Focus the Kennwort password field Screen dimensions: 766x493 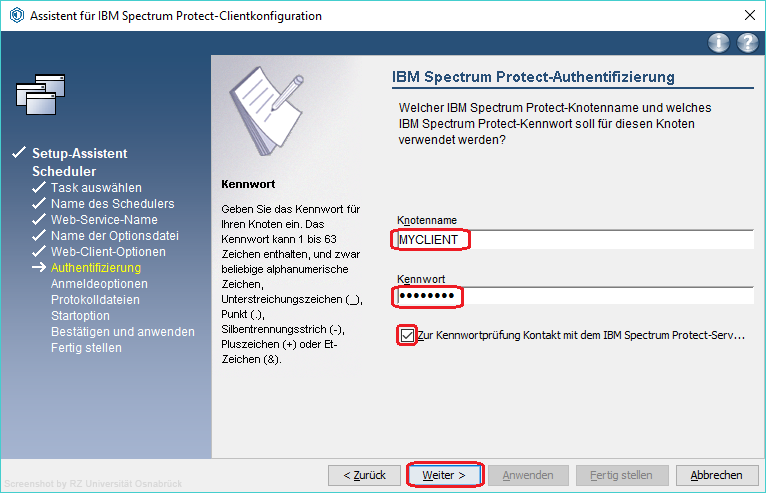coord(572,297)
